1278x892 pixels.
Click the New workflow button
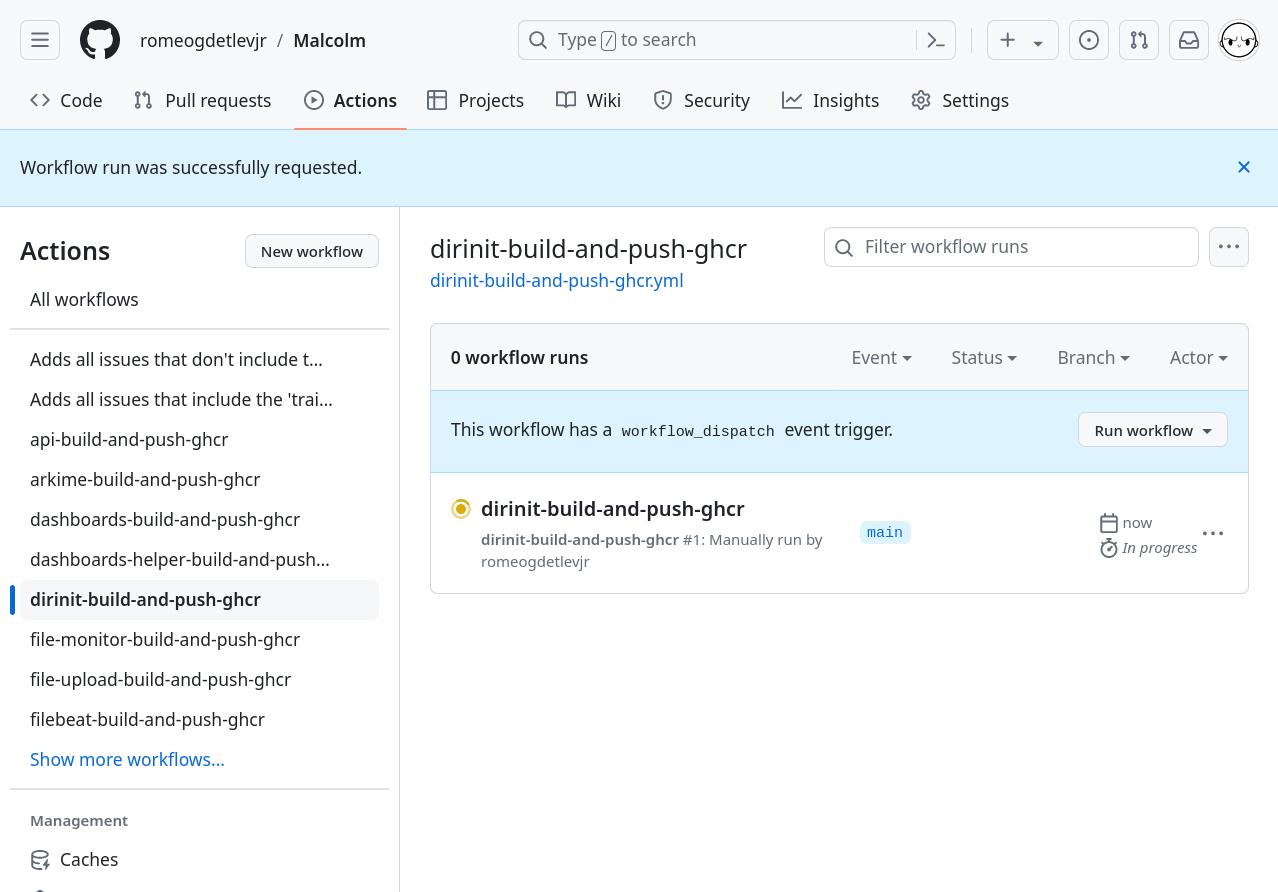coord(312,251)
